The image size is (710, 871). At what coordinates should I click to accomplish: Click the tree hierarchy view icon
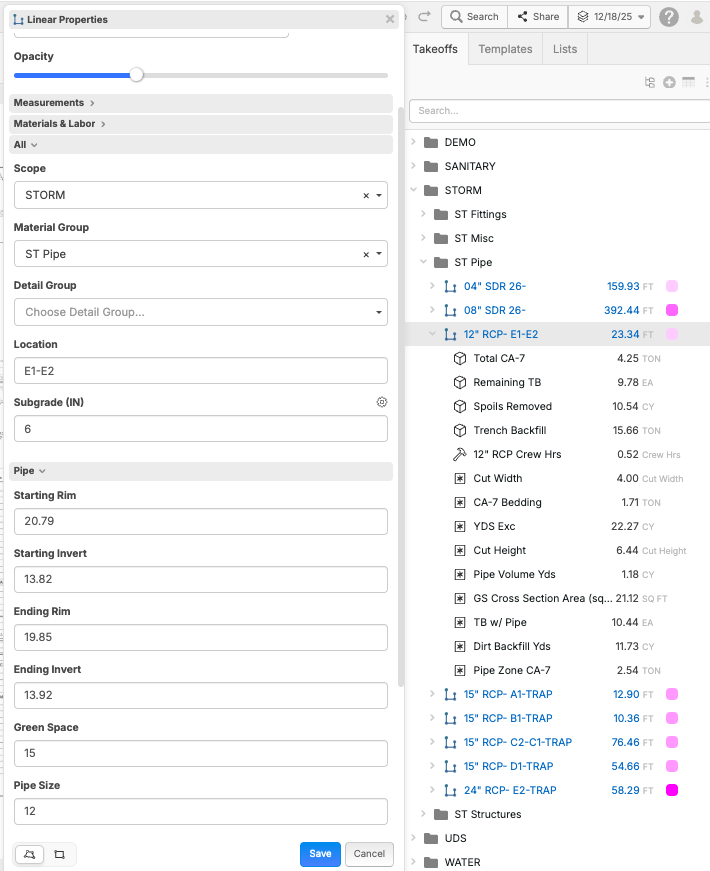tap(650, 82)
